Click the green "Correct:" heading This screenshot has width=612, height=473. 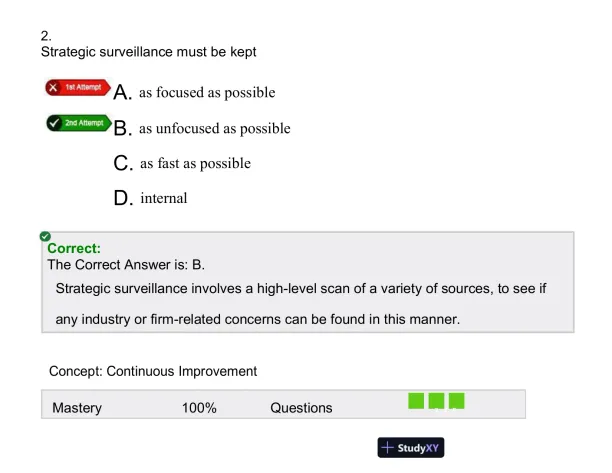coord(74,249)
